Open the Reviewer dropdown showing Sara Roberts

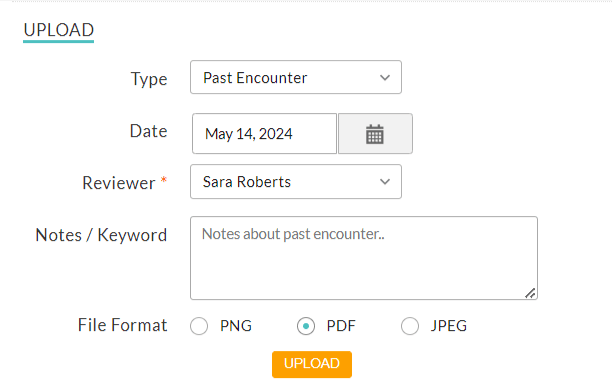coord(296,182)
